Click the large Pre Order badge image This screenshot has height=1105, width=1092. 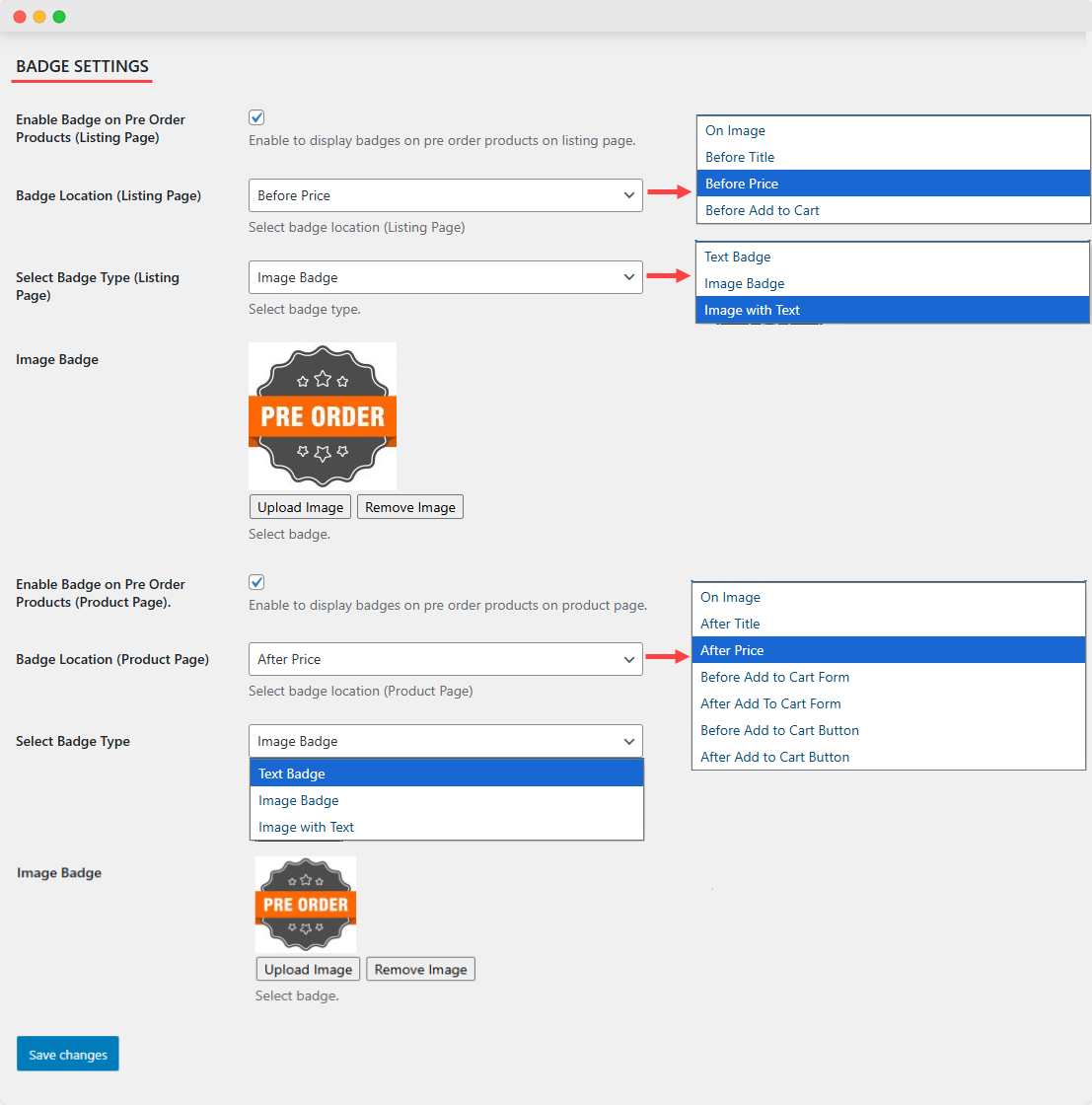[323, 416]
